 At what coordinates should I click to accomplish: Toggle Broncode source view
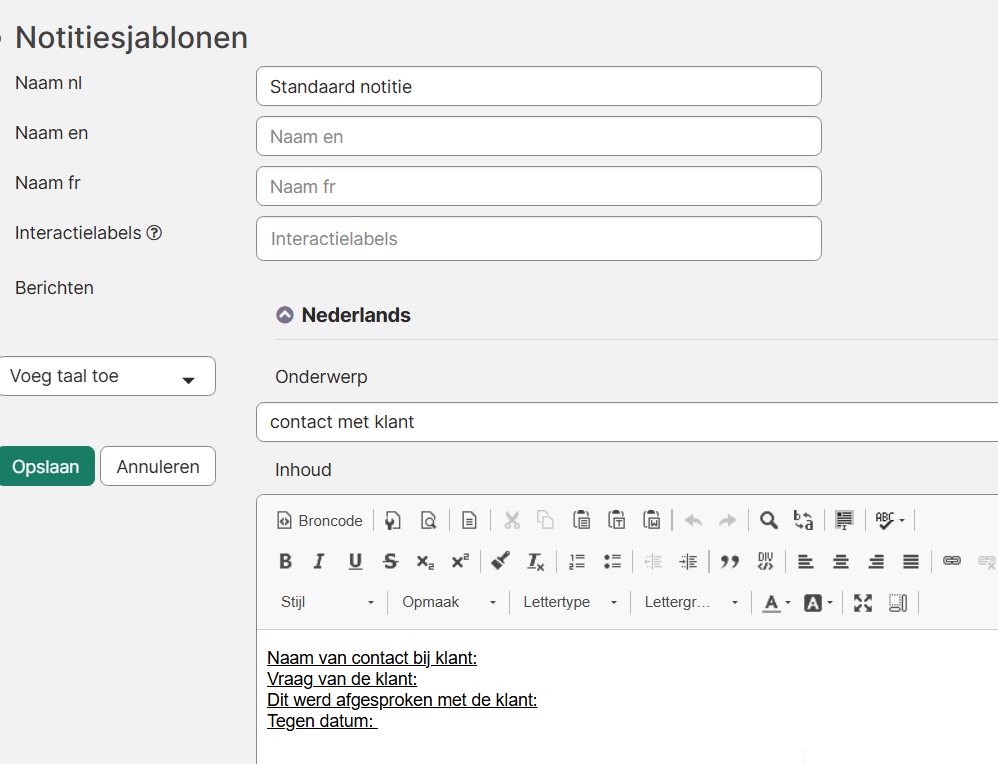point(320,520)
